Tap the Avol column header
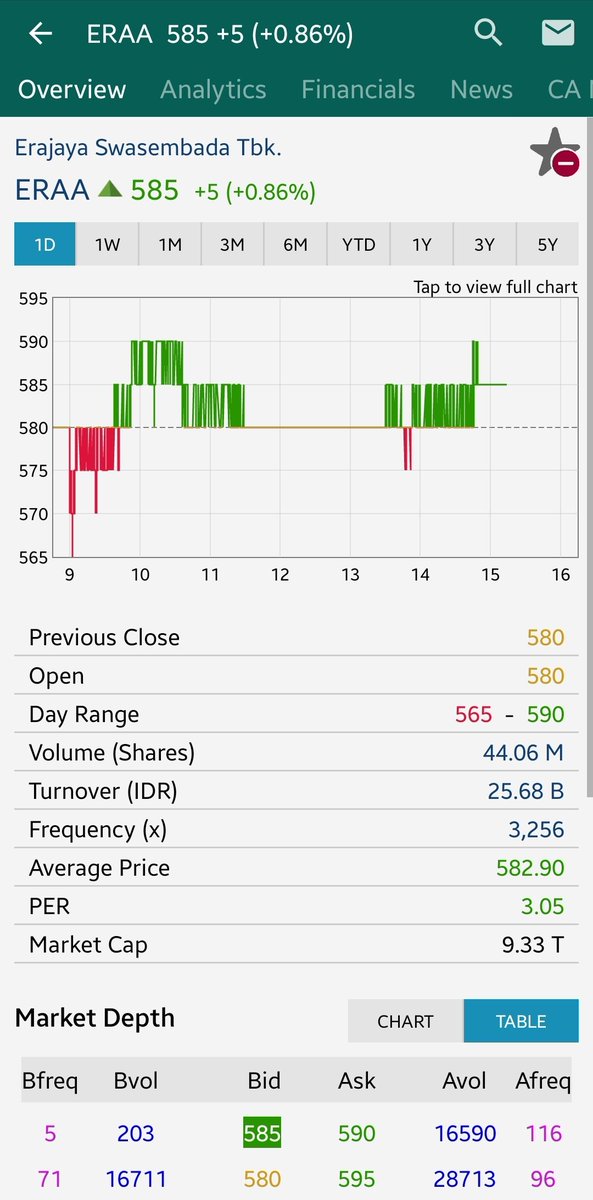Image resolution: width=593 pixels, height=1200 pixels. (x=465, y=1081)
